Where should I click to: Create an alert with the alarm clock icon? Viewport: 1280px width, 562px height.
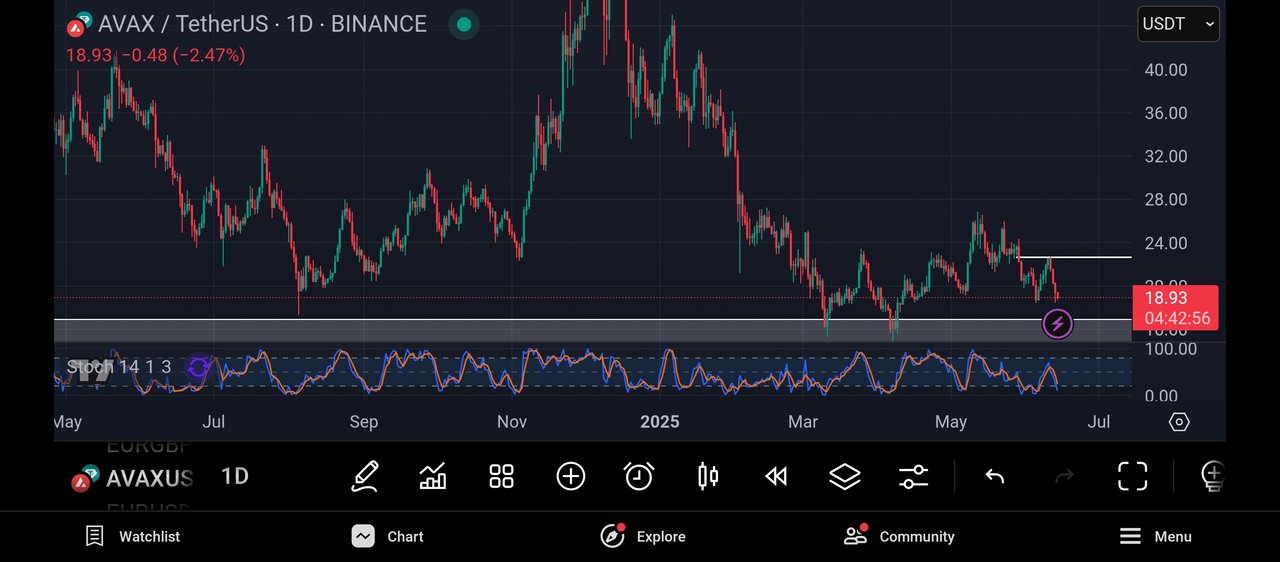pyautogui.click(x=639, y=476)
